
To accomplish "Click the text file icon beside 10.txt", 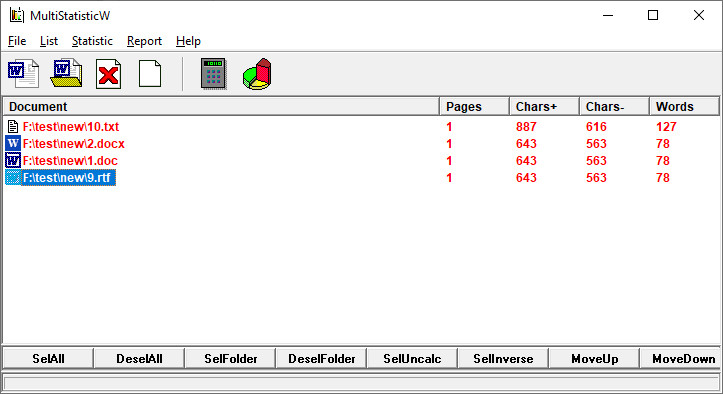I will click(13, 126).
